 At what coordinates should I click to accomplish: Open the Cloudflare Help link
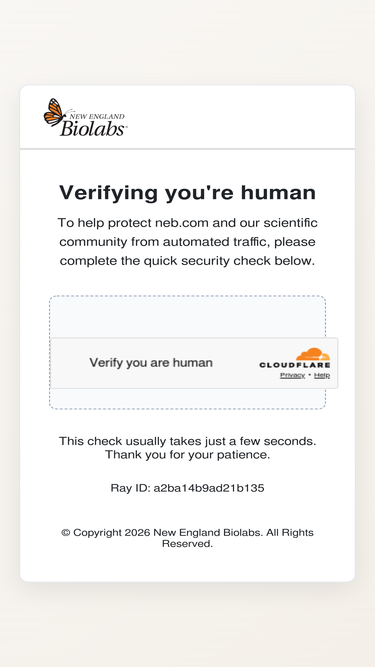pyautogui.click(x=322, y=375)
